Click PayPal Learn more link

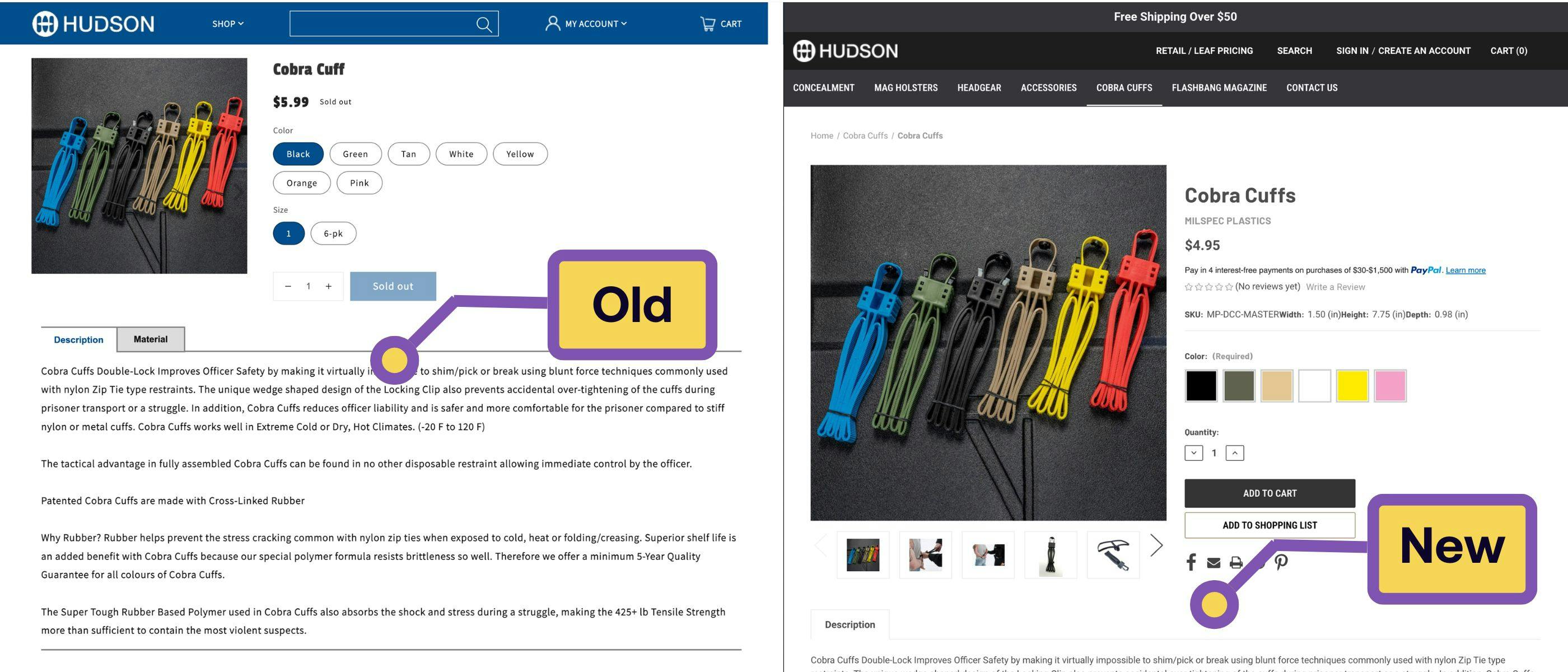coord(1465,270)
